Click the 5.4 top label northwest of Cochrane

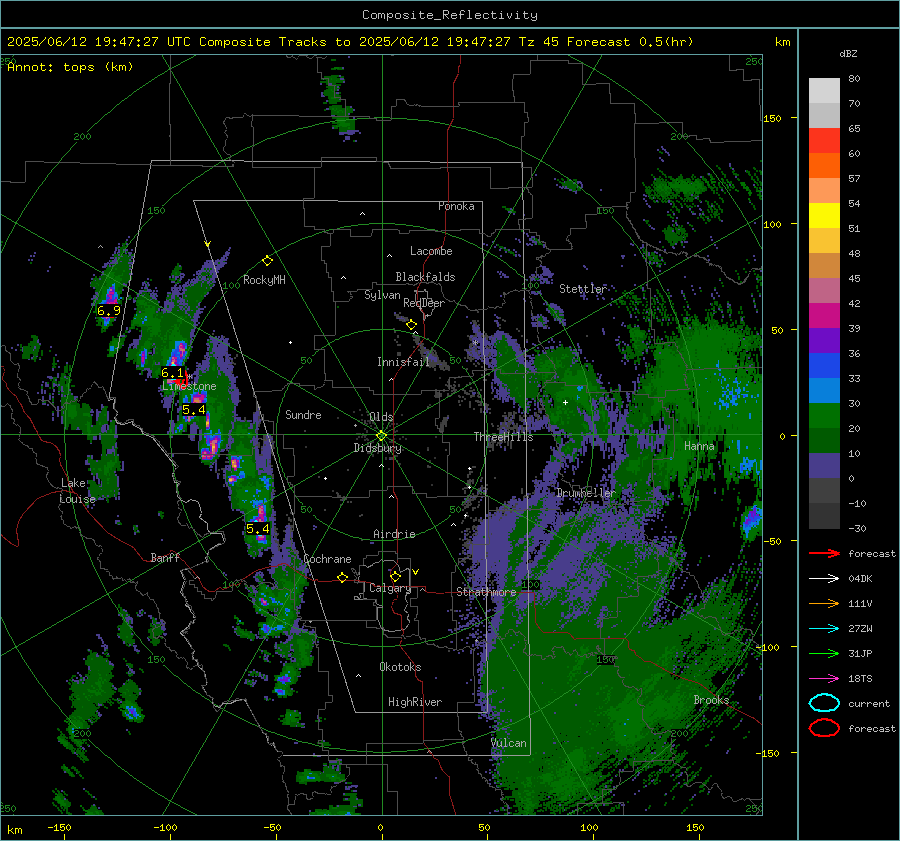click(258, 528)
